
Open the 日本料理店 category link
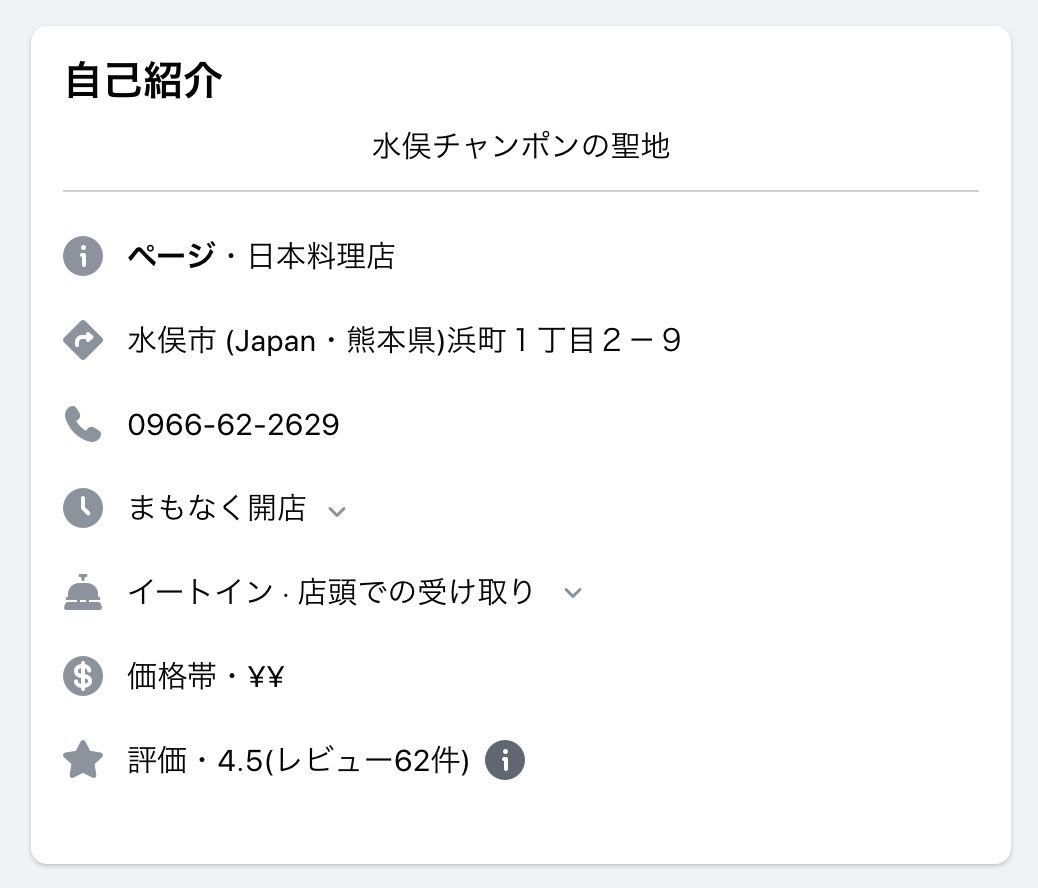coord(321,256)
